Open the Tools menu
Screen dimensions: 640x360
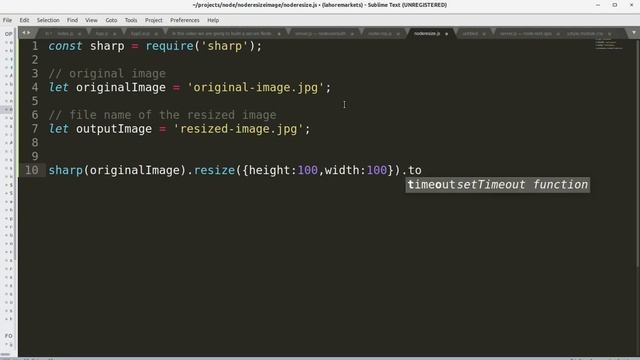point(131,20)
